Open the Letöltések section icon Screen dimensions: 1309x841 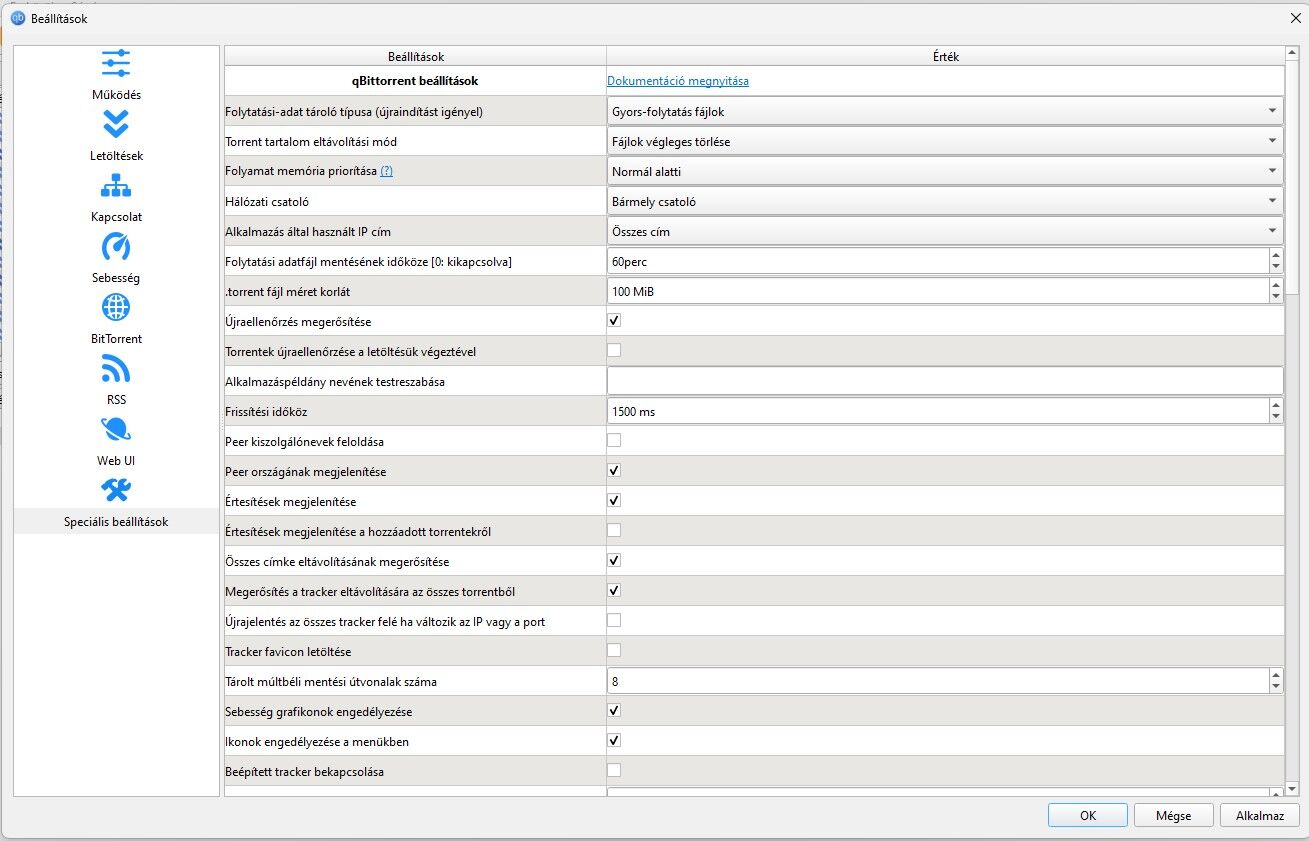tap(116, 124)
